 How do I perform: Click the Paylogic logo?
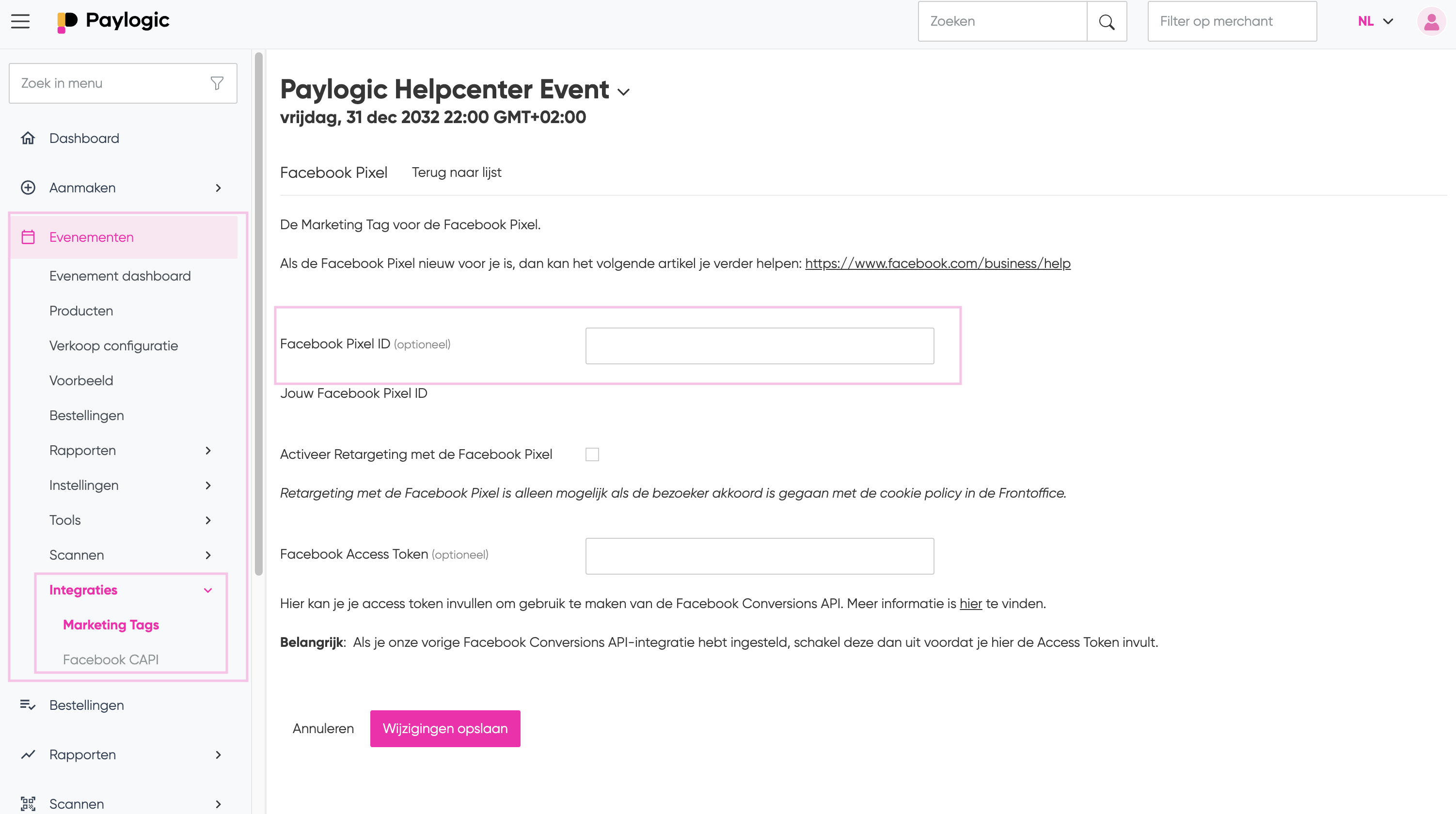[113, 21]
